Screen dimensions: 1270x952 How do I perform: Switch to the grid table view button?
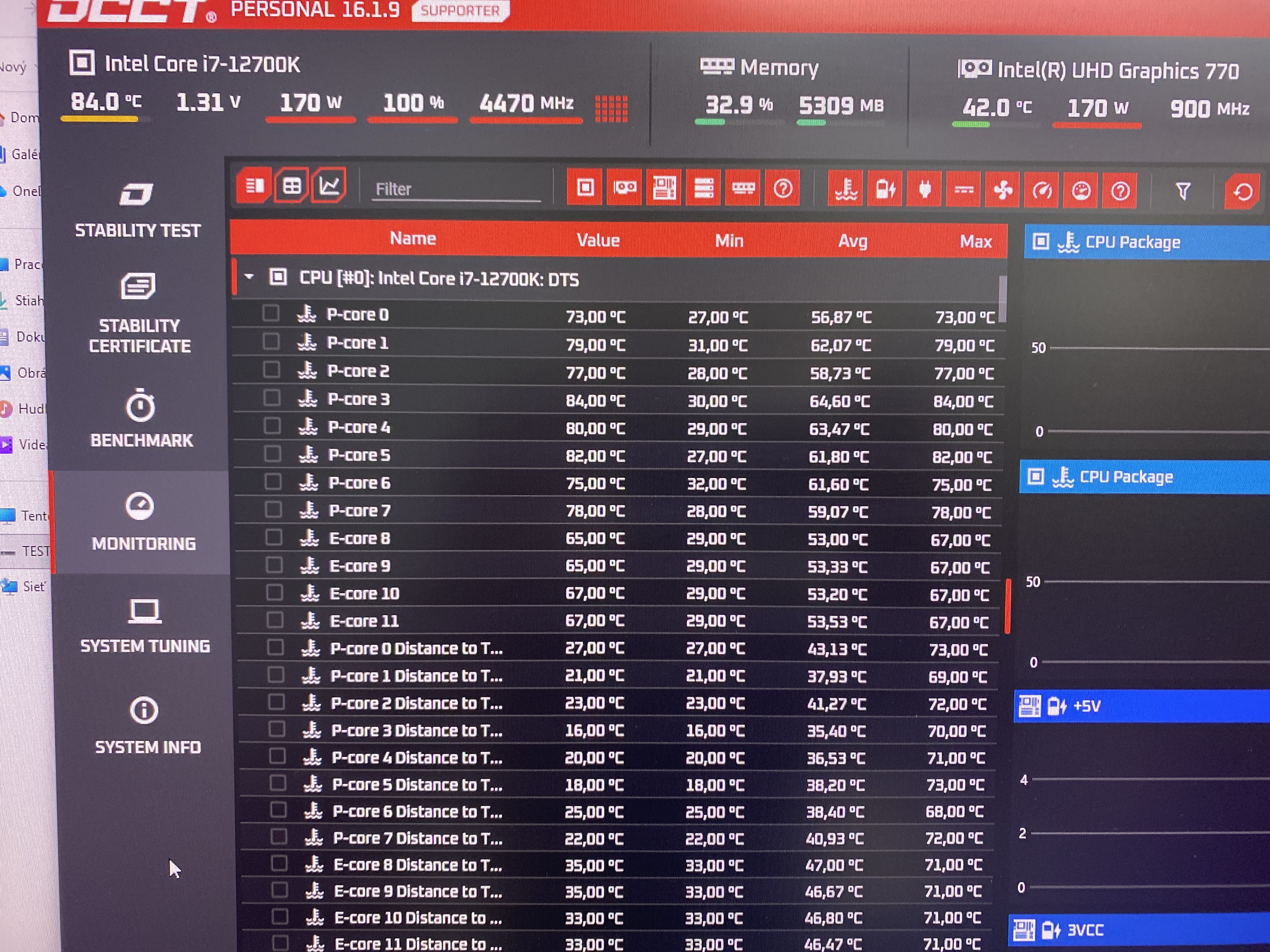[x=292, y=185]
